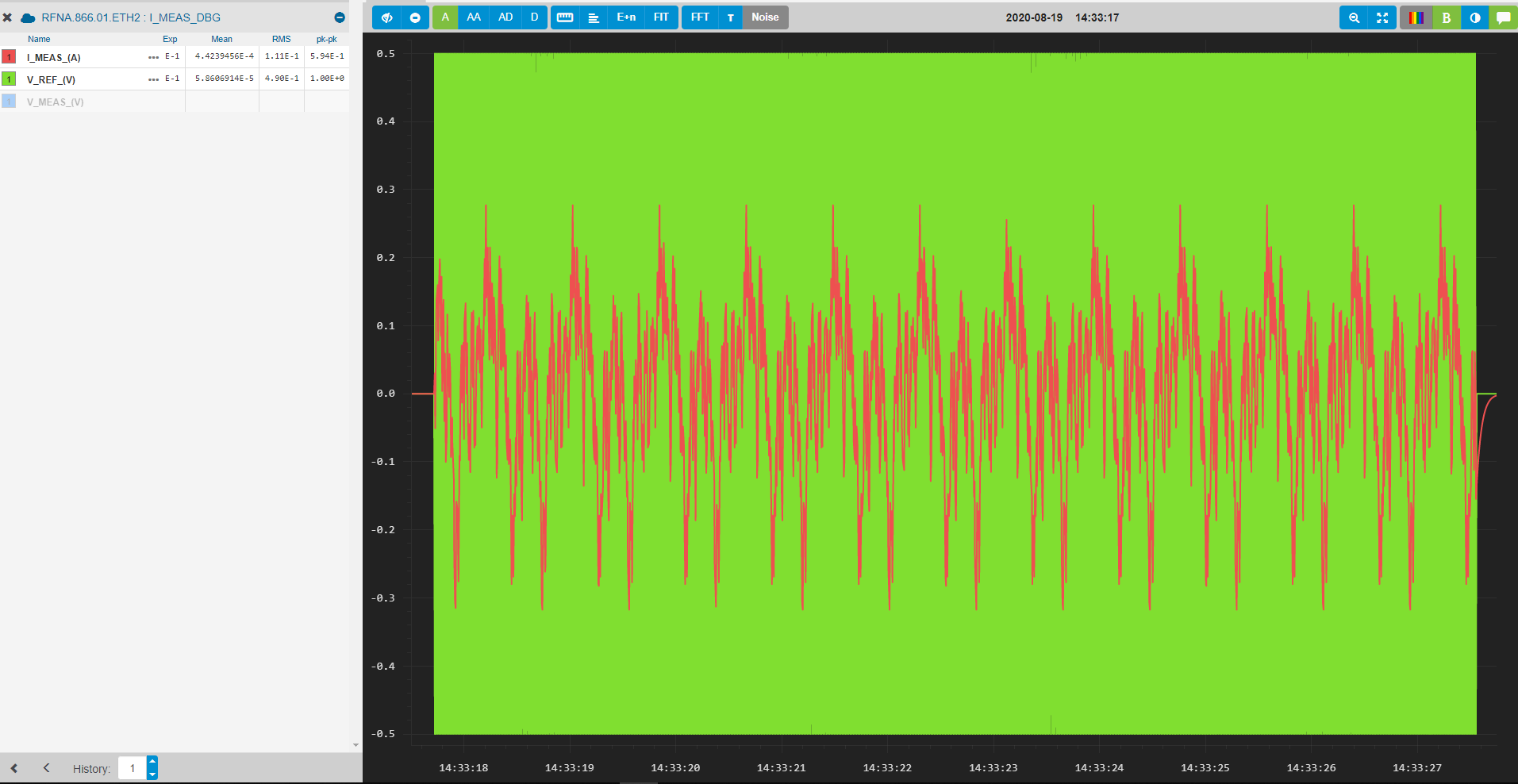Click the toolbar minus circle button
Viewport: 1518px width, 784px height.
[415, 17]
